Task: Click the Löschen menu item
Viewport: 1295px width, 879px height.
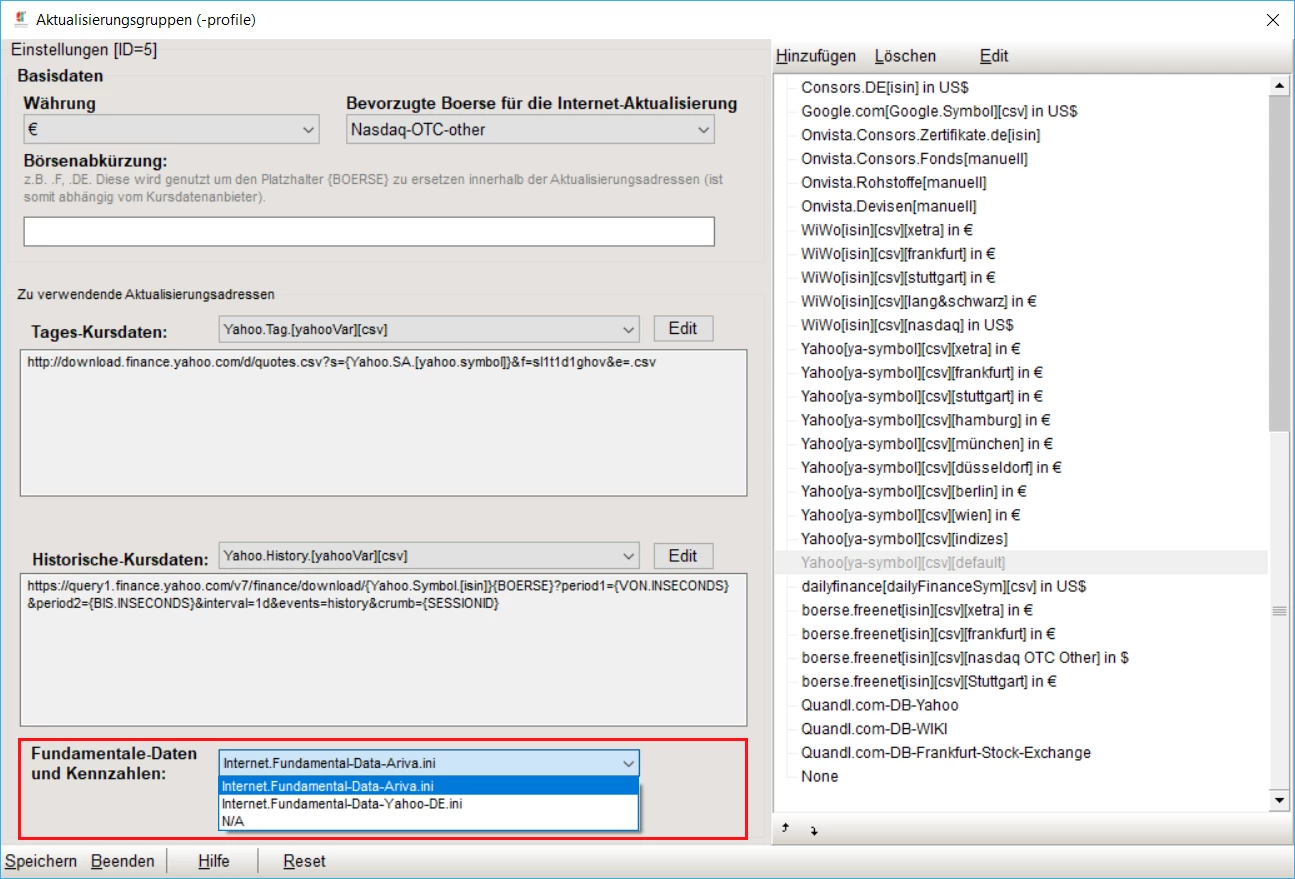Action: [x=905, y=56]
